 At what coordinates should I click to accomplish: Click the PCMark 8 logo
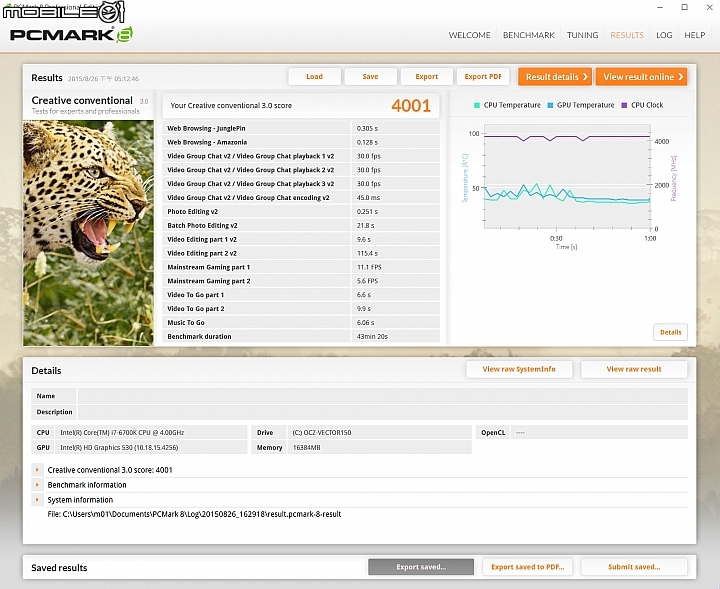[x=71, y=35]
